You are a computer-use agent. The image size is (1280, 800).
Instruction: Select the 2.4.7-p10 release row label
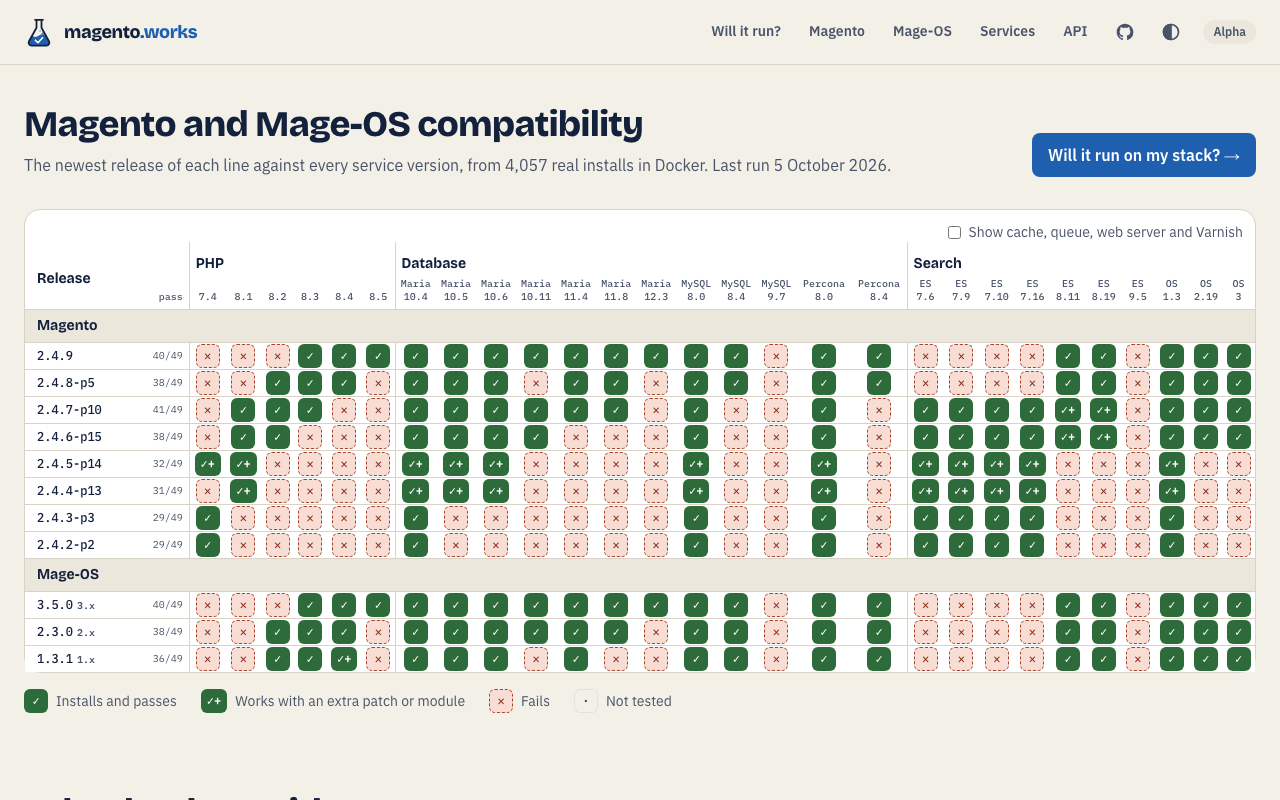click(x=69, y=410)
